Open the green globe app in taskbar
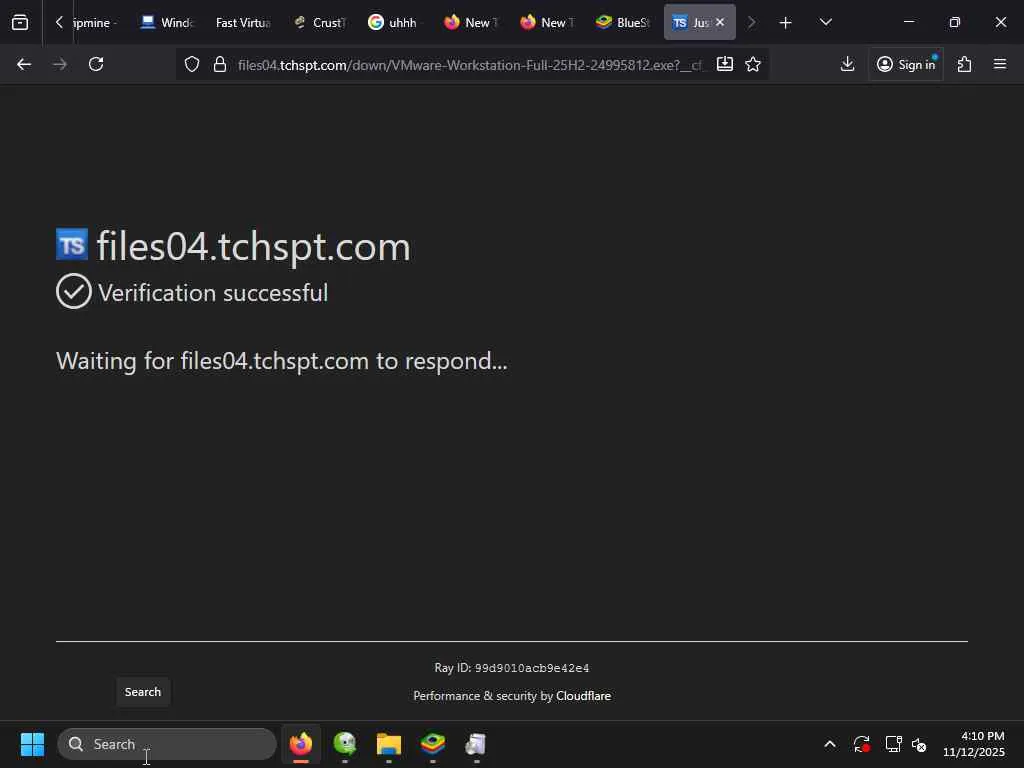This screenshot has width=1024, height=768. pyautogui.click(x=345, y=744)
